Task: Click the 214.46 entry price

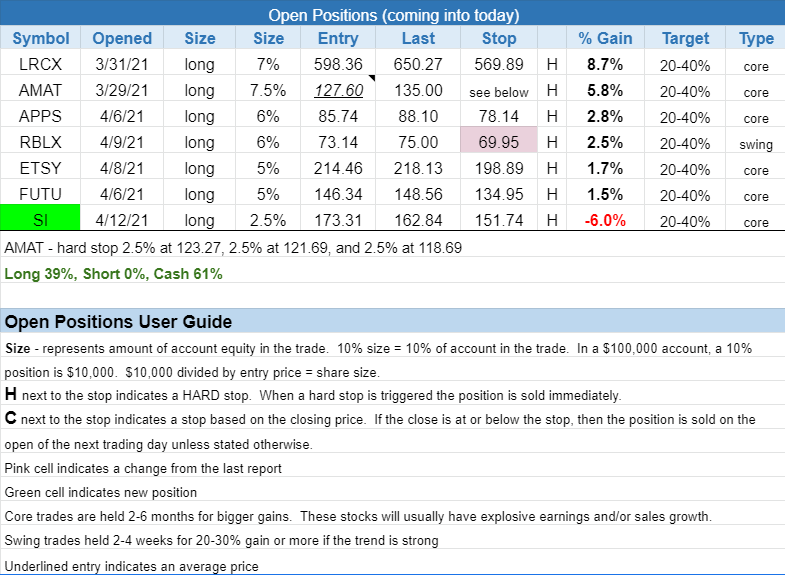Action: 338,168
